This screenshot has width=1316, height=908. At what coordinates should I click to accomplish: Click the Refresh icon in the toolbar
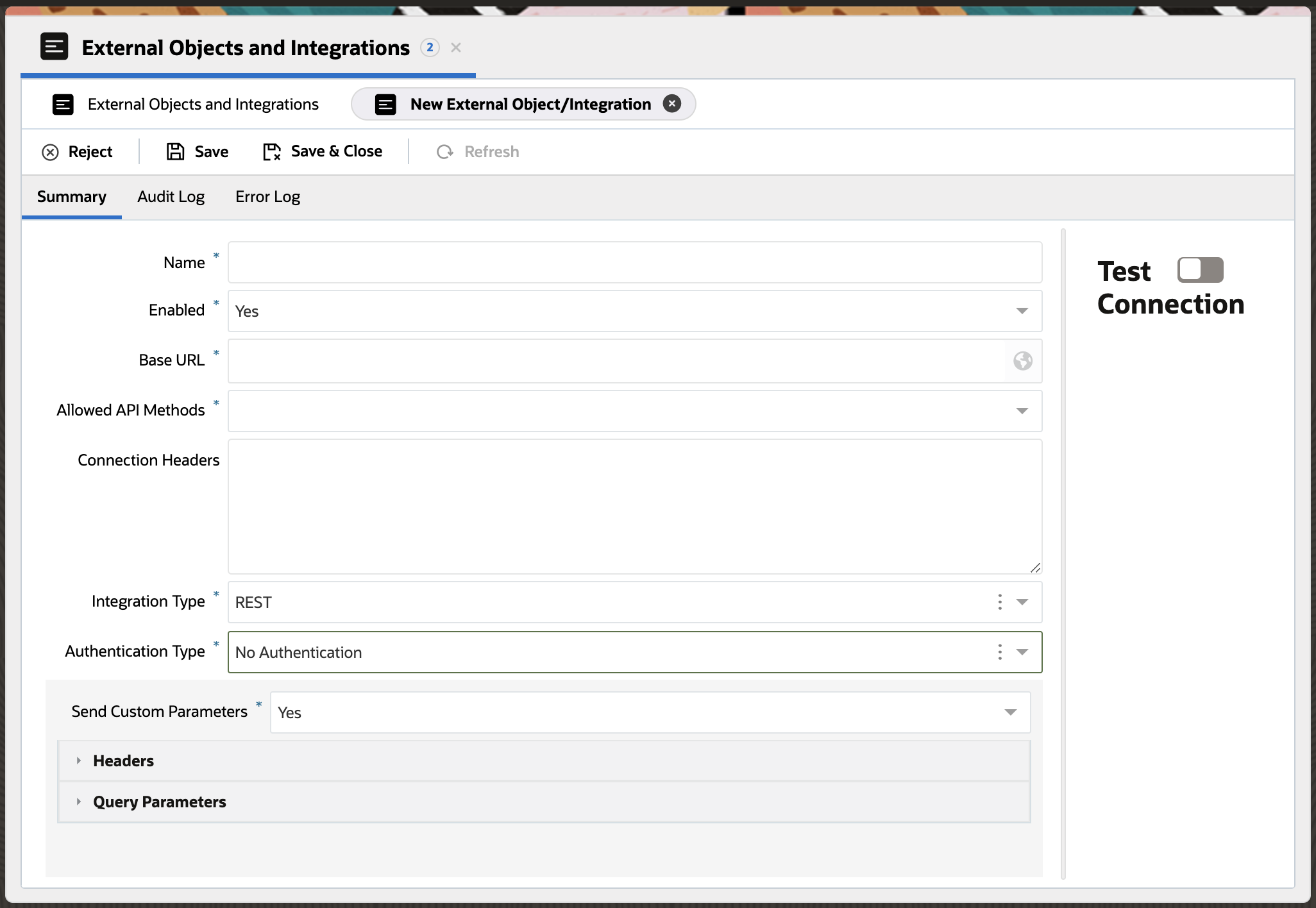pyautogui.click(x=445, y=151)
